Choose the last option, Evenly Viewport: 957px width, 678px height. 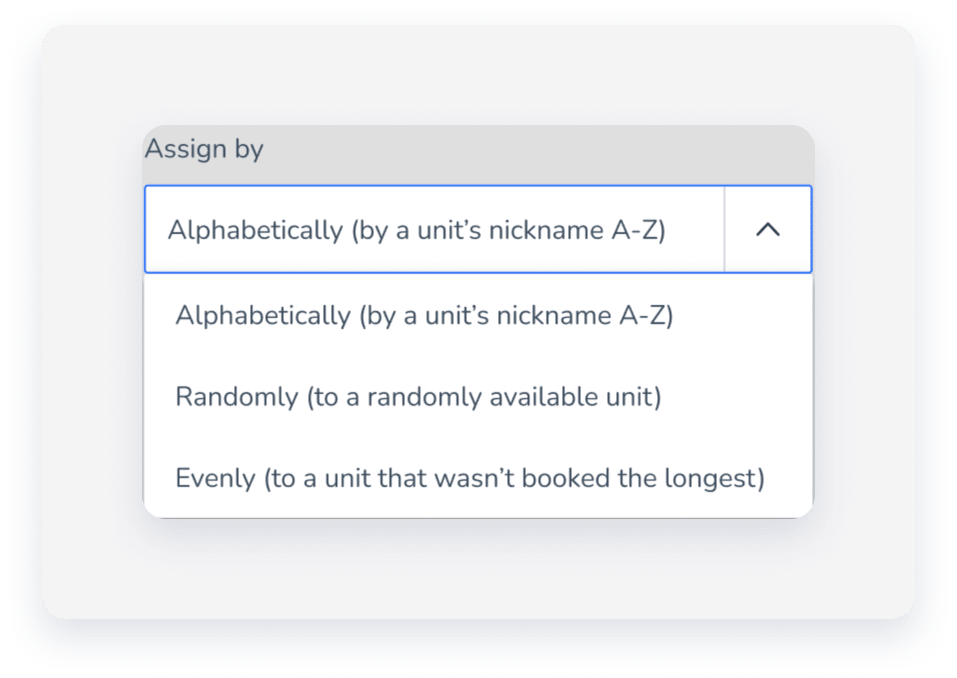(x=469, y=478)
